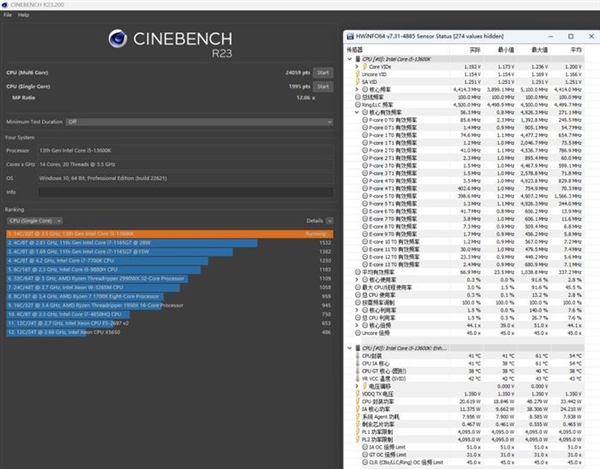Expand the Details arrow in Ranking
The image size is (600, 469).
click(x=329, y=220)
